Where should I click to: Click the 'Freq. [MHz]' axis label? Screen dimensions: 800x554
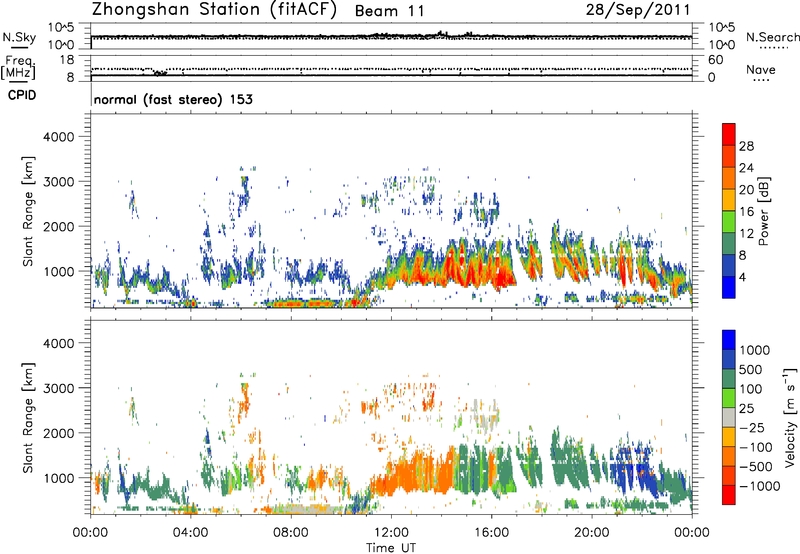point(18,68)
